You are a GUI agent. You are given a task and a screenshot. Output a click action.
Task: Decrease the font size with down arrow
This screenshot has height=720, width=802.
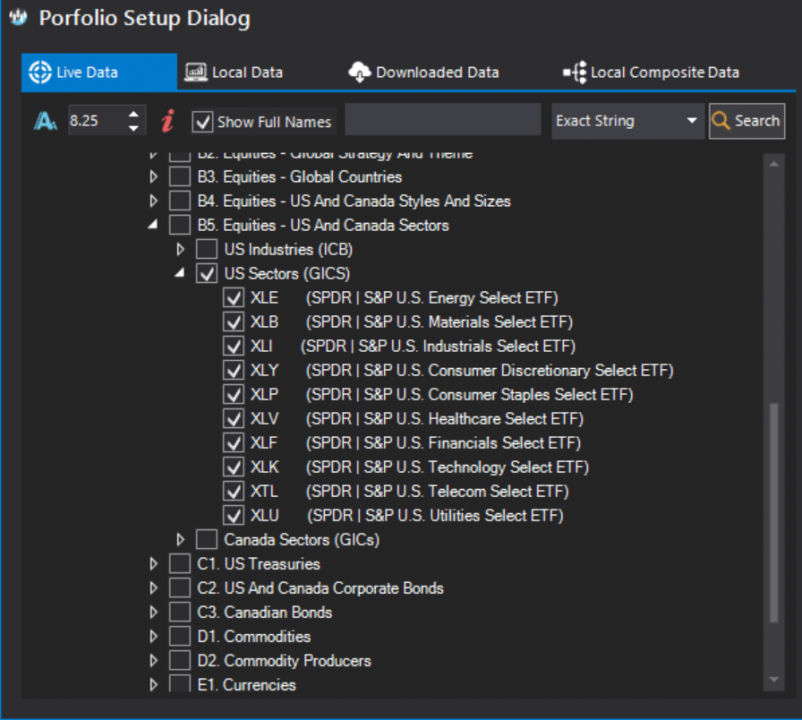(x=133, y=128)
